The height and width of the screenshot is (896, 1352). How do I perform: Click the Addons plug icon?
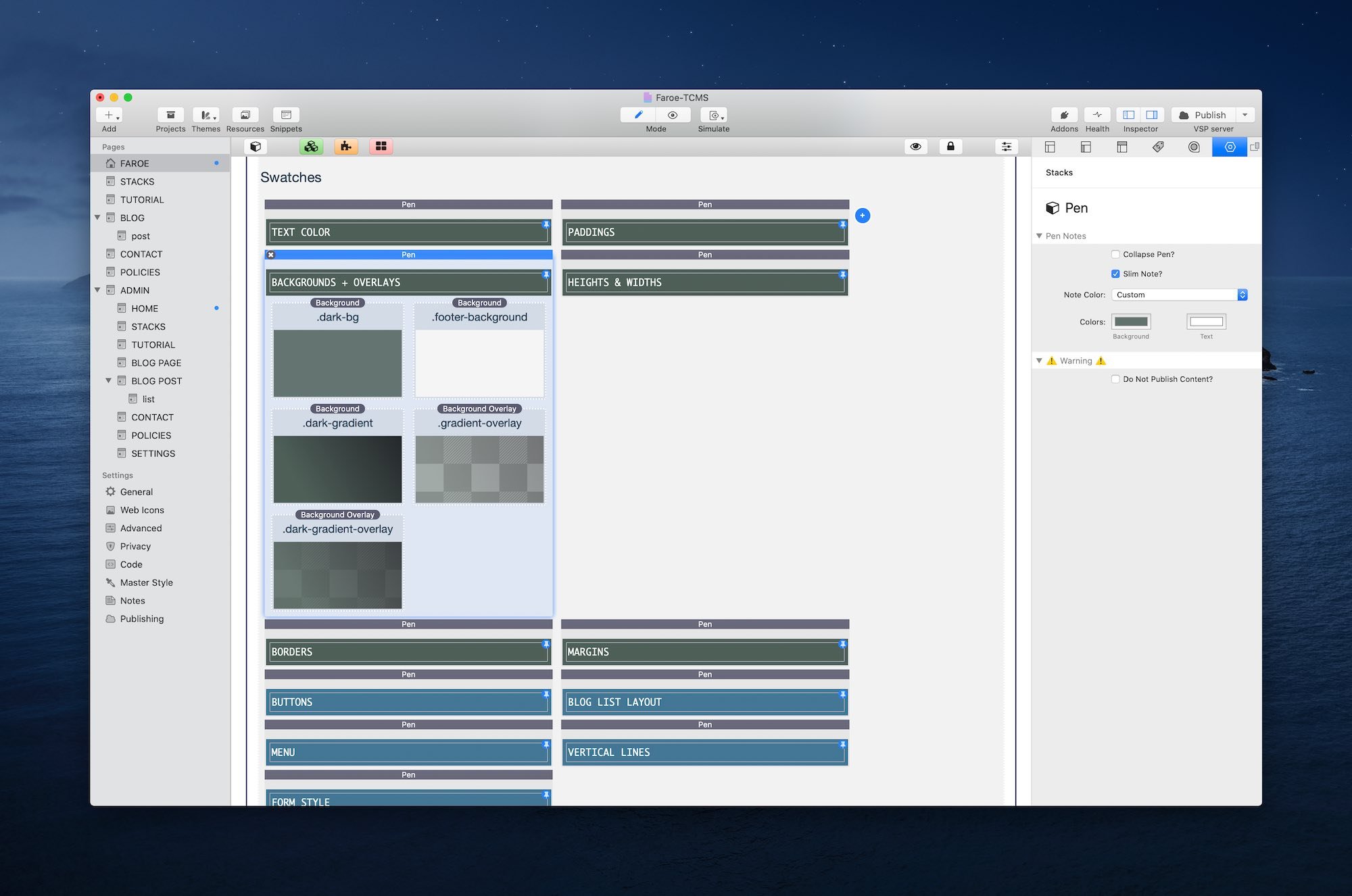pos(1064,116)
